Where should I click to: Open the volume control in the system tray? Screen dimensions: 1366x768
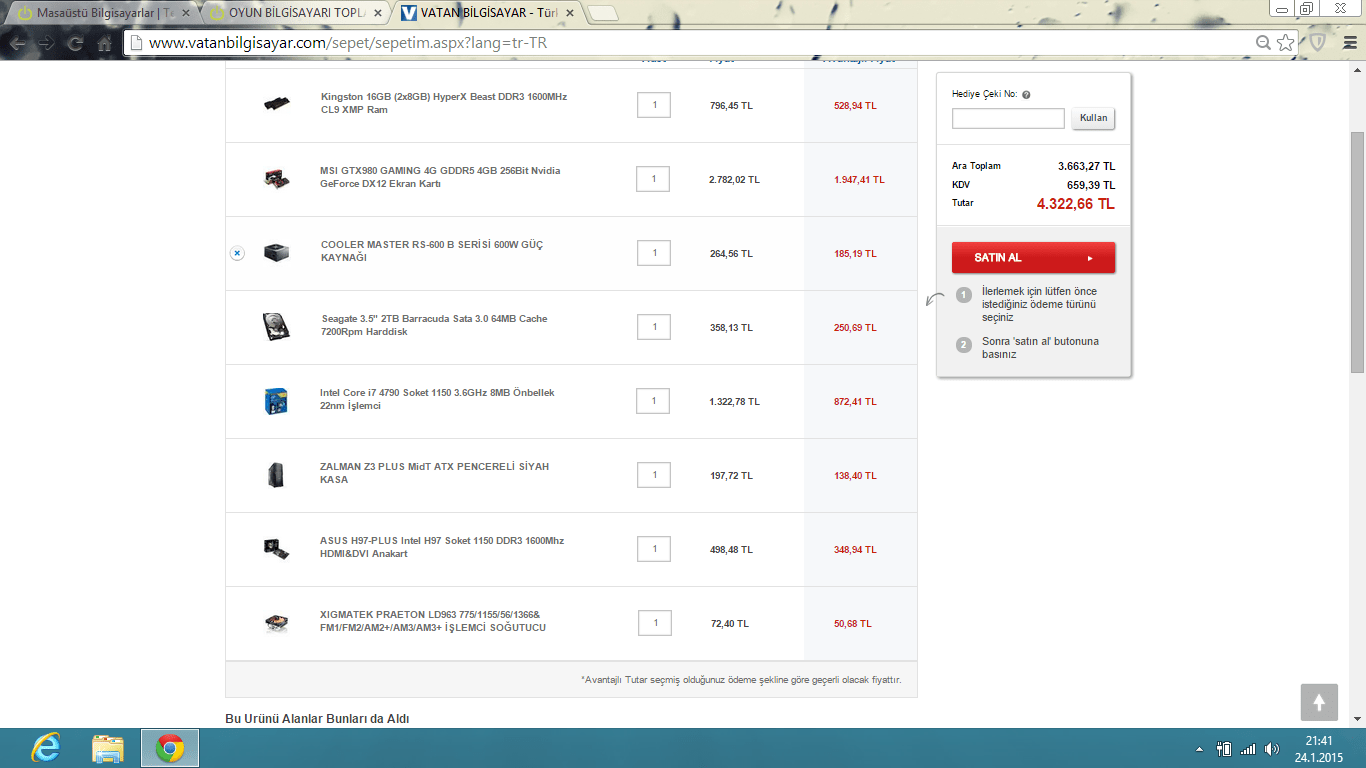click(x=1272, y=748)
